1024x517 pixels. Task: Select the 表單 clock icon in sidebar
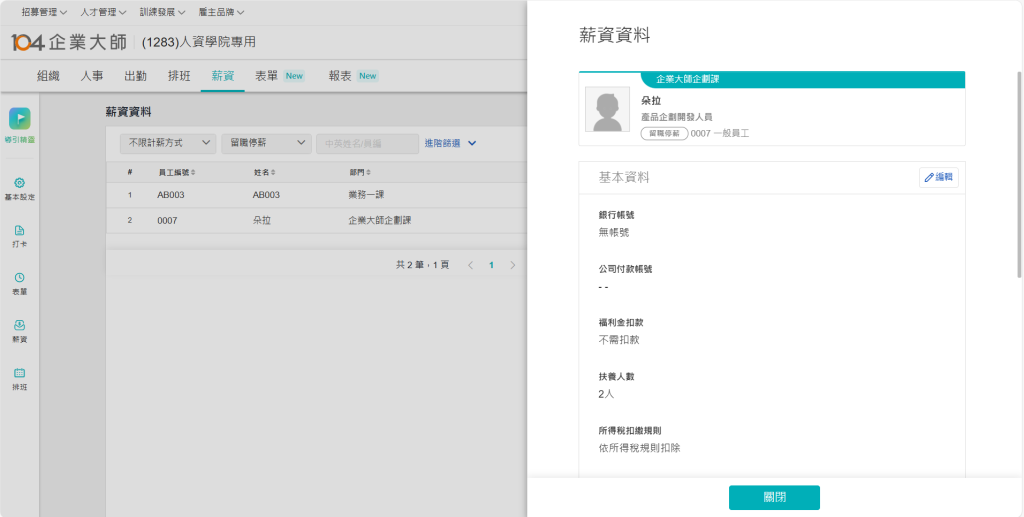19,278
